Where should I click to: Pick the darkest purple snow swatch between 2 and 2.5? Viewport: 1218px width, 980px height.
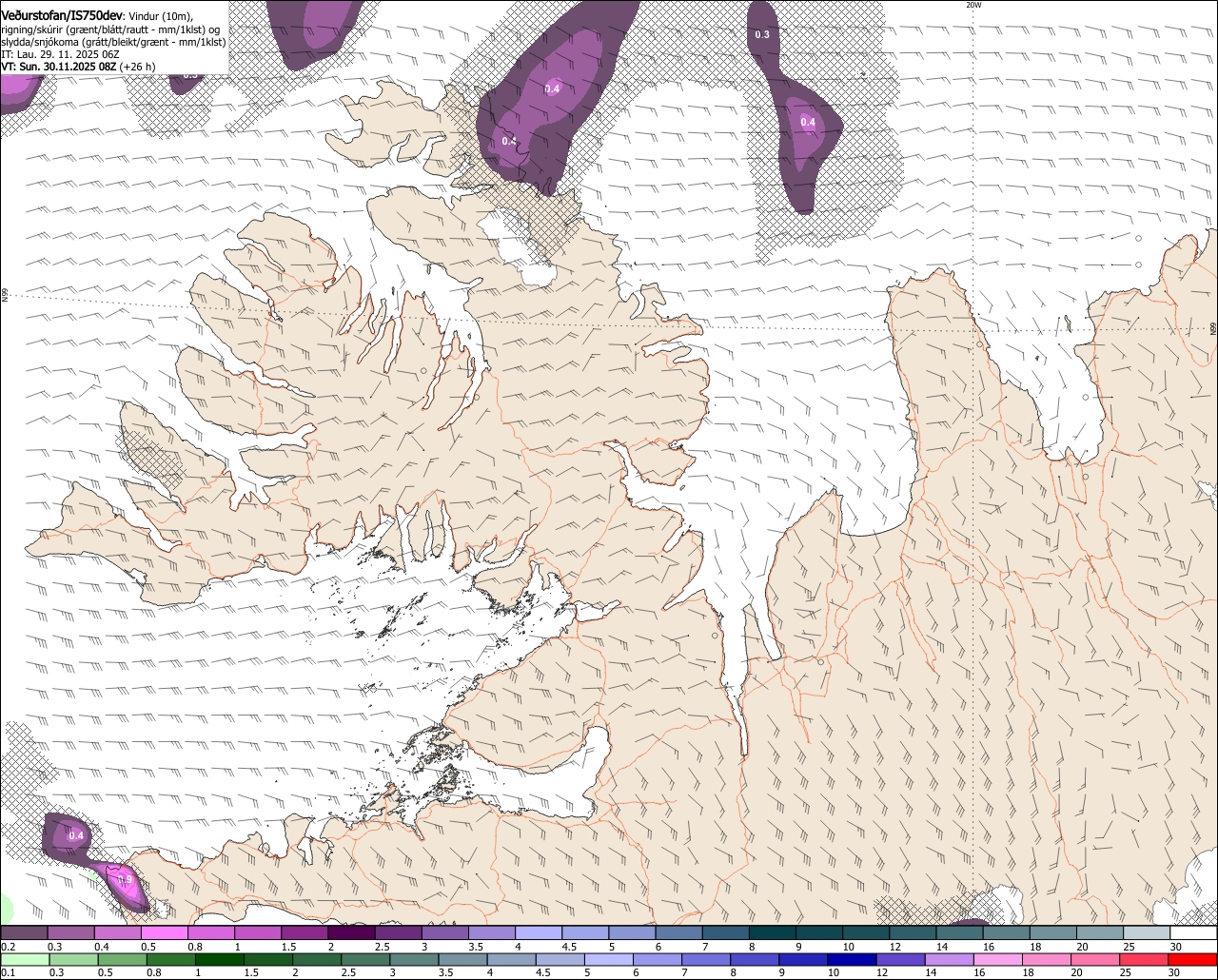pos(351,933)
